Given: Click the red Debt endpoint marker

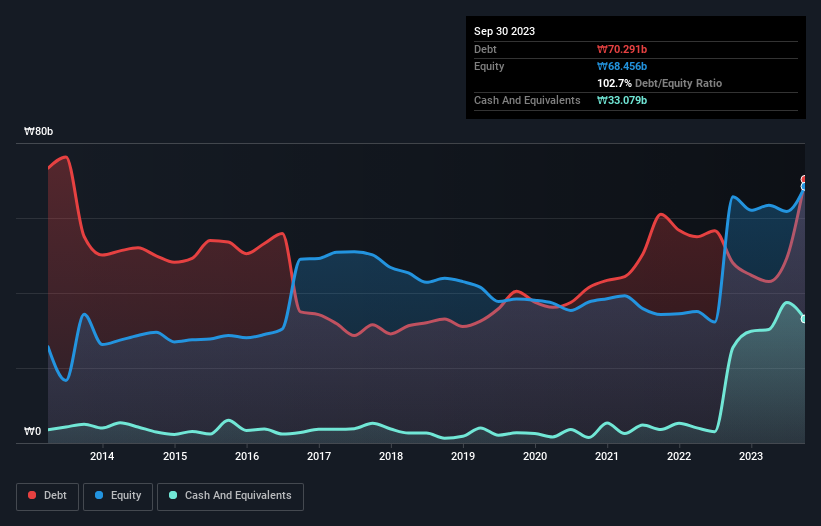Looking at the screenshot, I should [805, 180].
